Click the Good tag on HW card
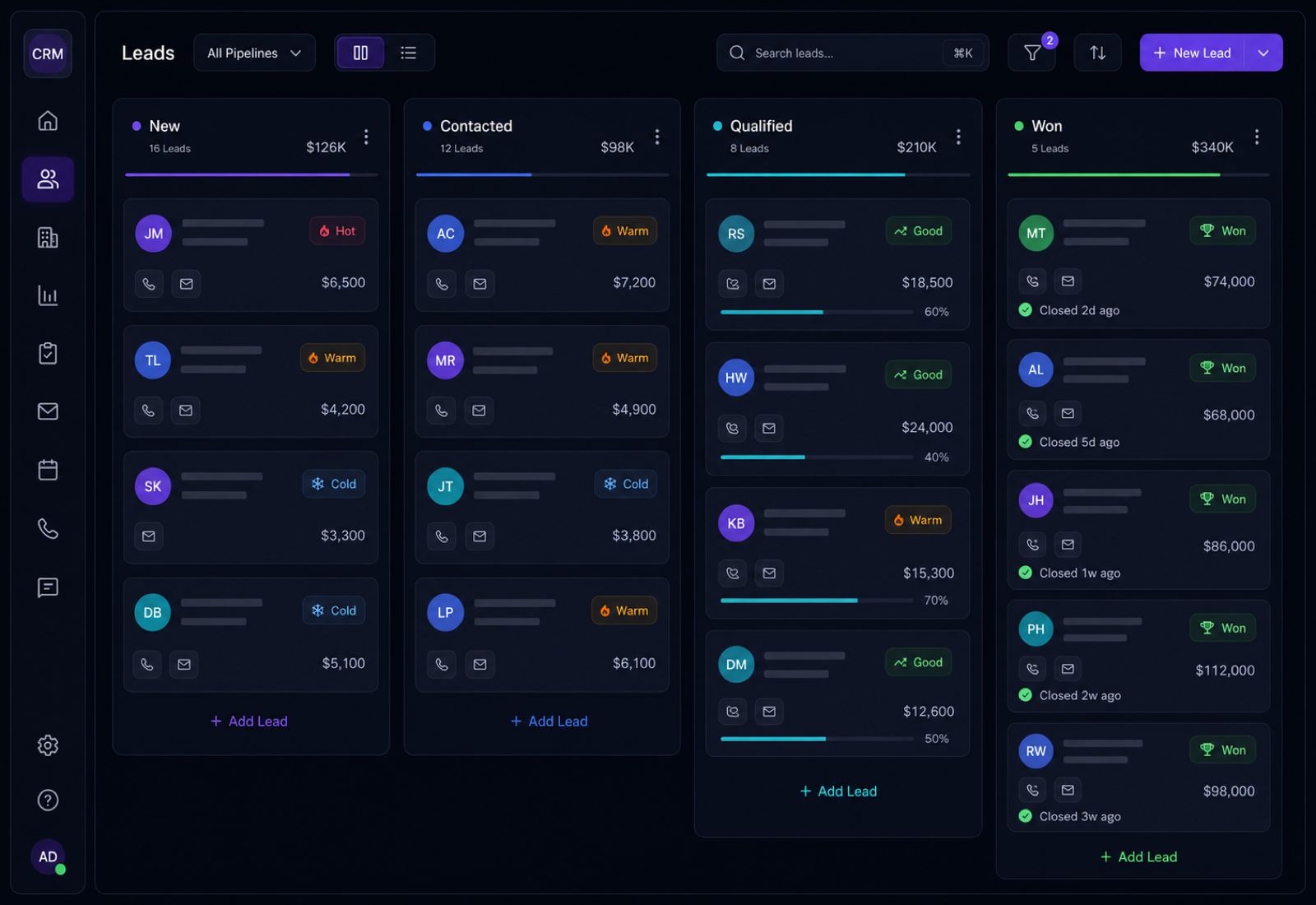 (918, 374)
